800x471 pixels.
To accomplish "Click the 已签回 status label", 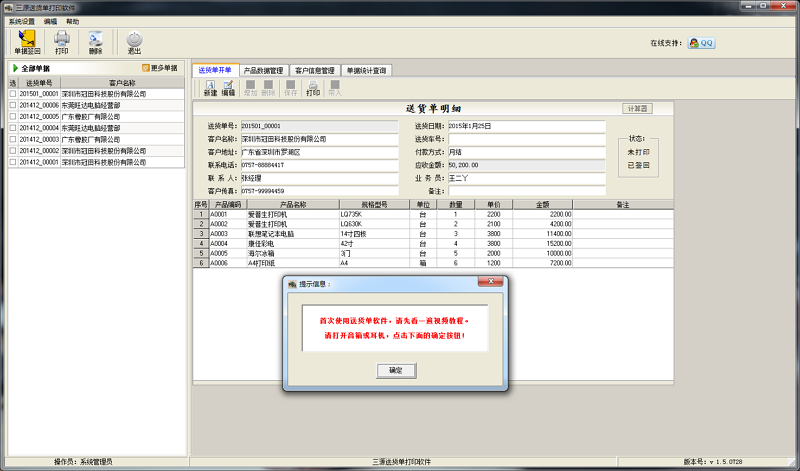I will click(x=638, y=165).
